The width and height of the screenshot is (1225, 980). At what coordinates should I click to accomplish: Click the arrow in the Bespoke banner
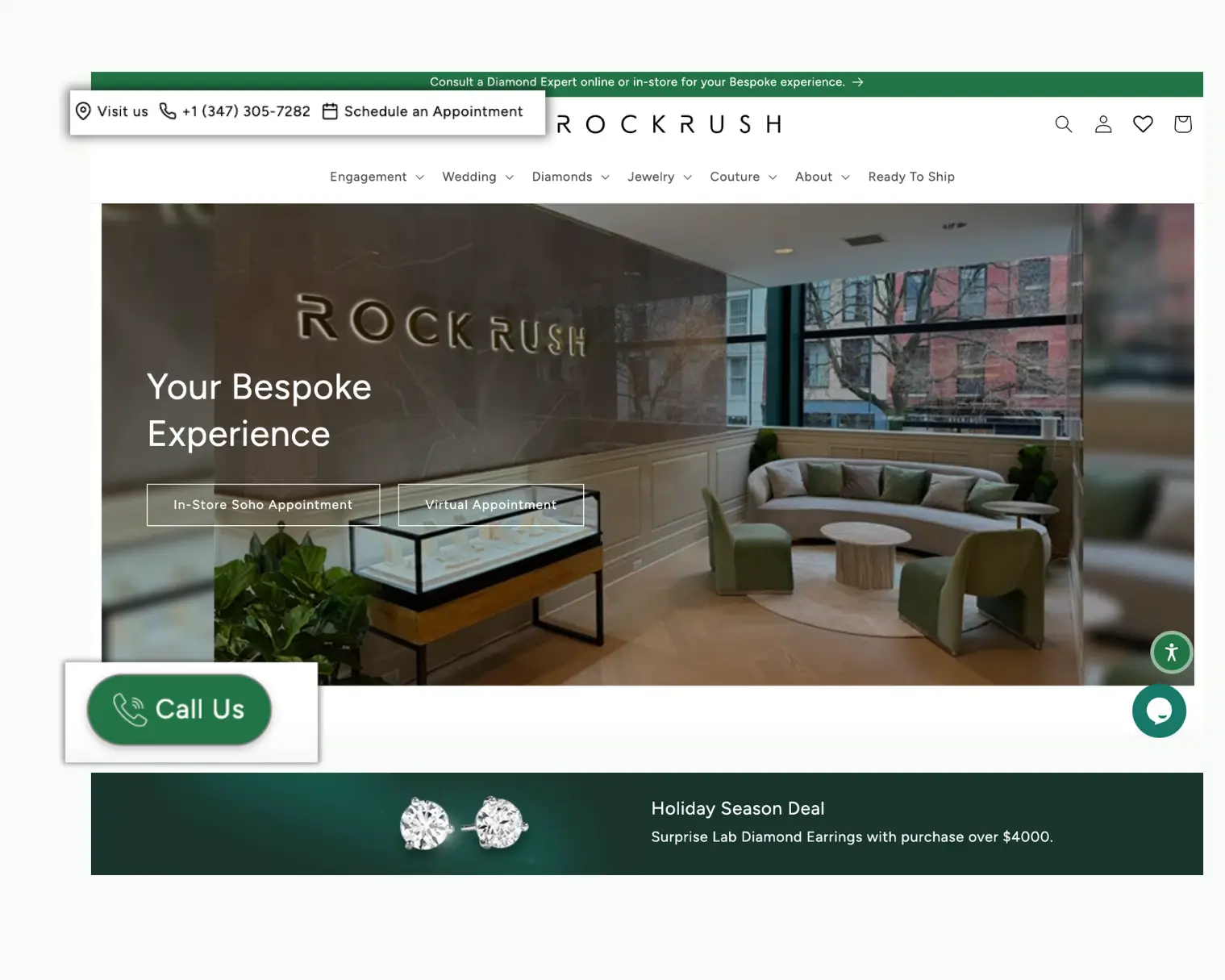click(858, 81)
